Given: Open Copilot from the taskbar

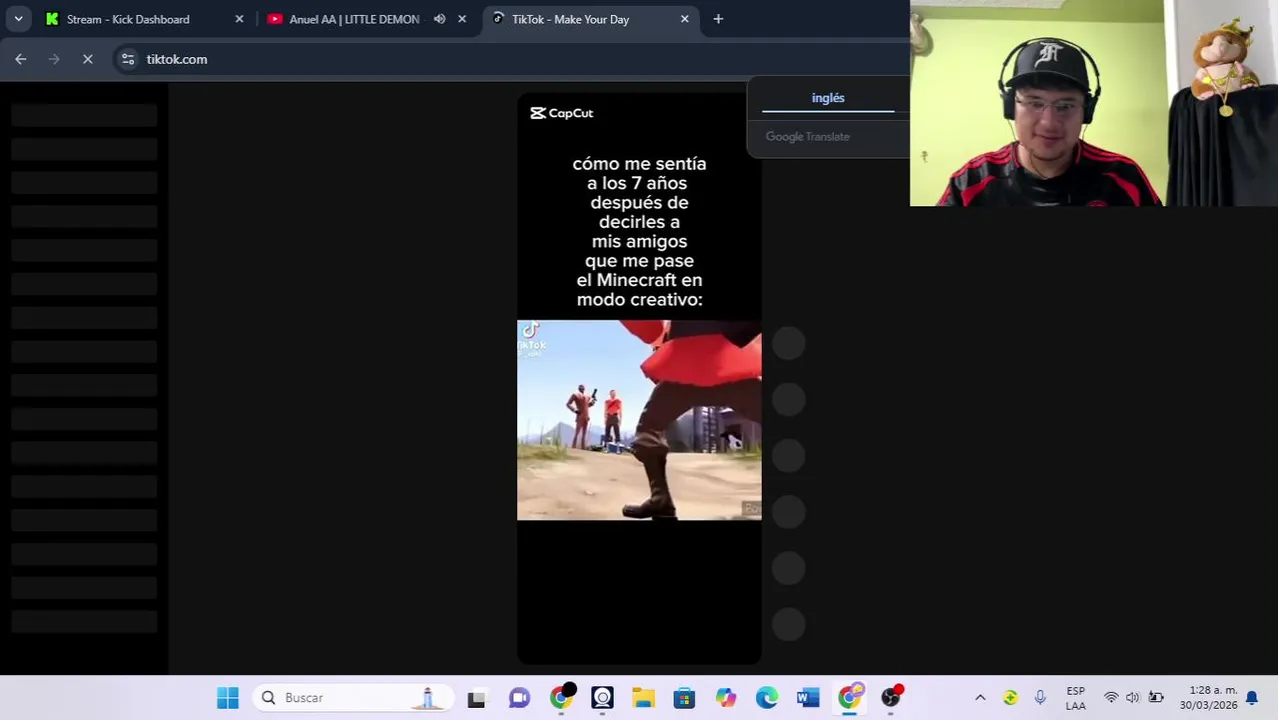Looking at the screenshot, I should (x=726, y=698).
